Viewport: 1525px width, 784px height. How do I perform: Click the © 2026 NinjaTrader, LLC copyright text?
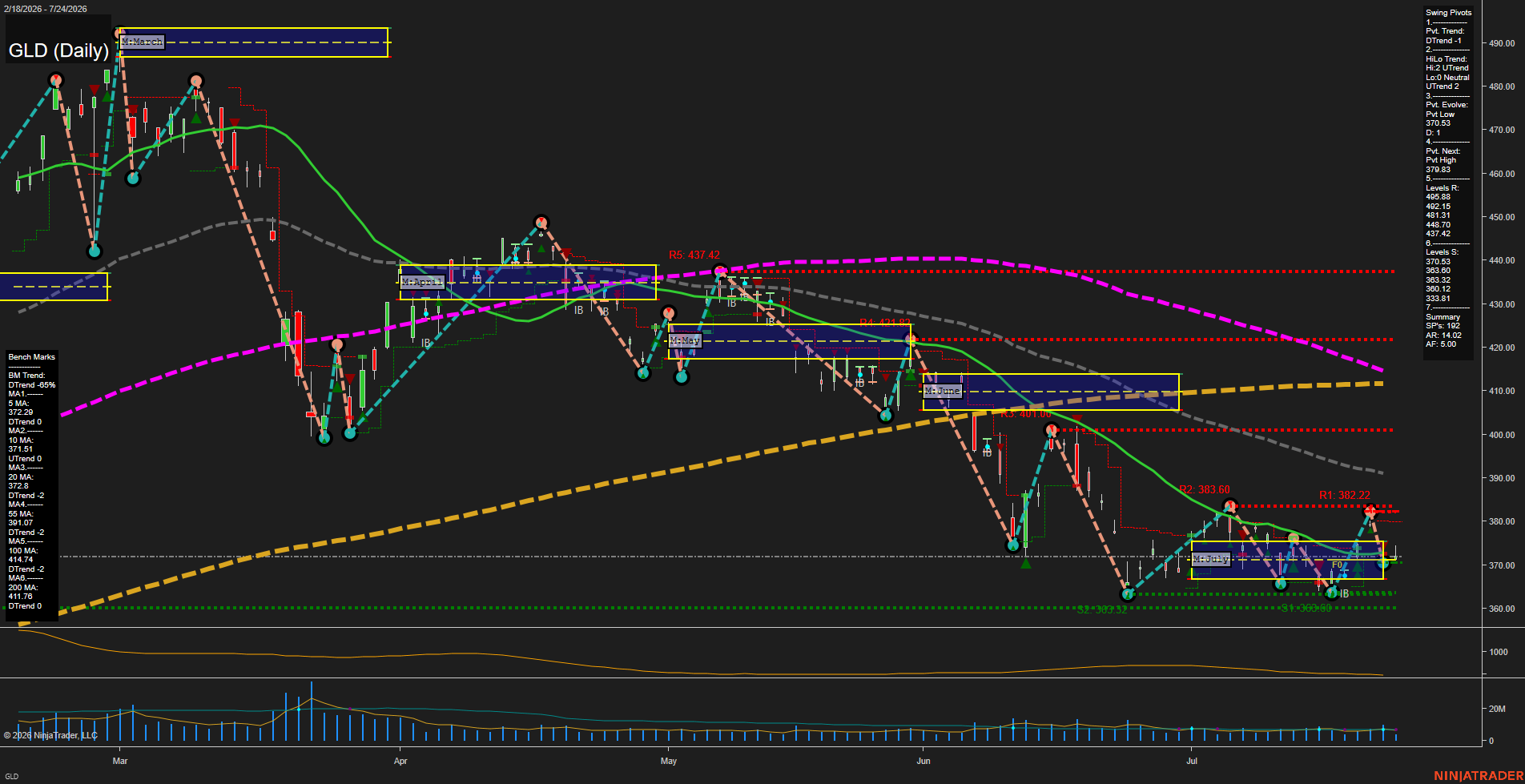pyautogui.click(x=50, y=735)
